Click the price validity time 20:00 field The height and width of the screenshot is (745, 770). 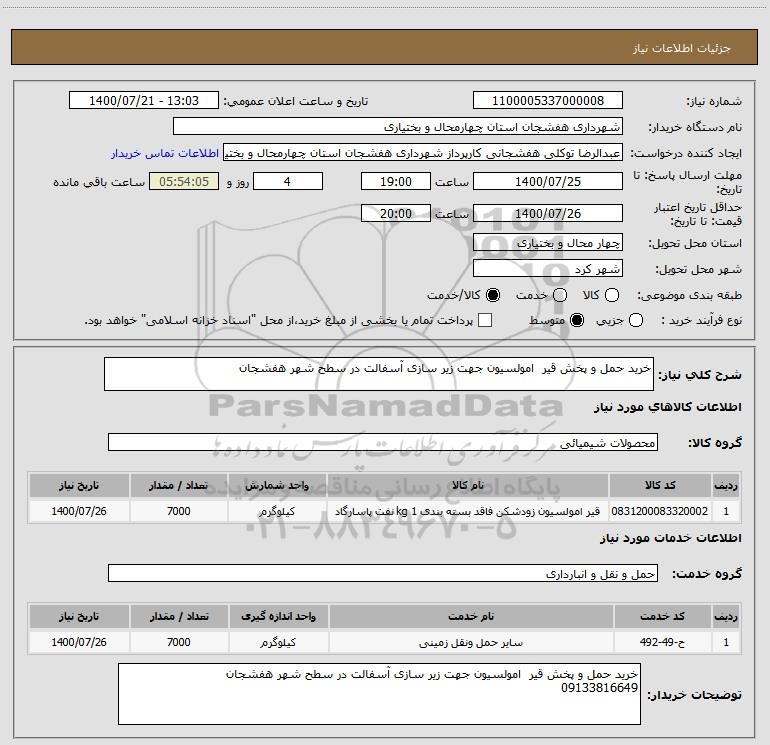(x=396, y=214)
